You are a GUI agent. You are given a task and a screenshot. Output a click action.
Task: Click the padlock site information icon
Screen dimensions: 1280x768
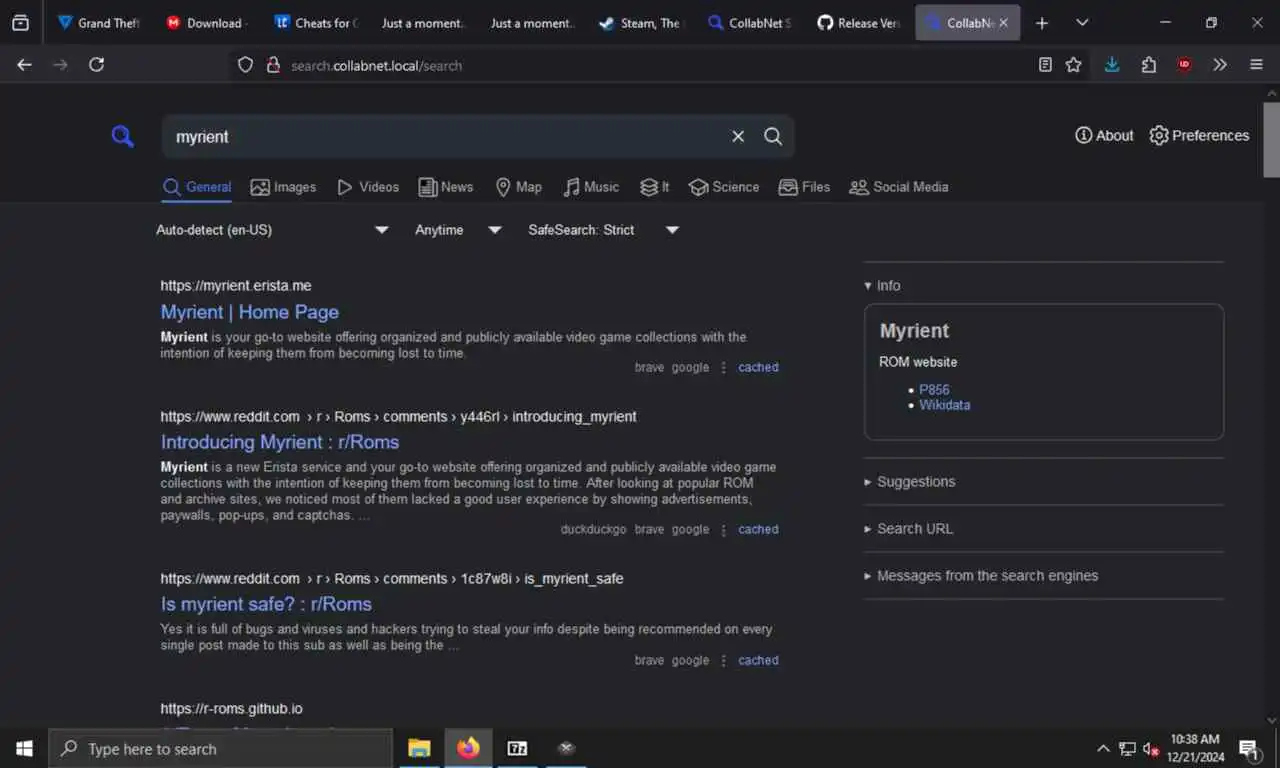pyautogui.click(x=272, y=65)
